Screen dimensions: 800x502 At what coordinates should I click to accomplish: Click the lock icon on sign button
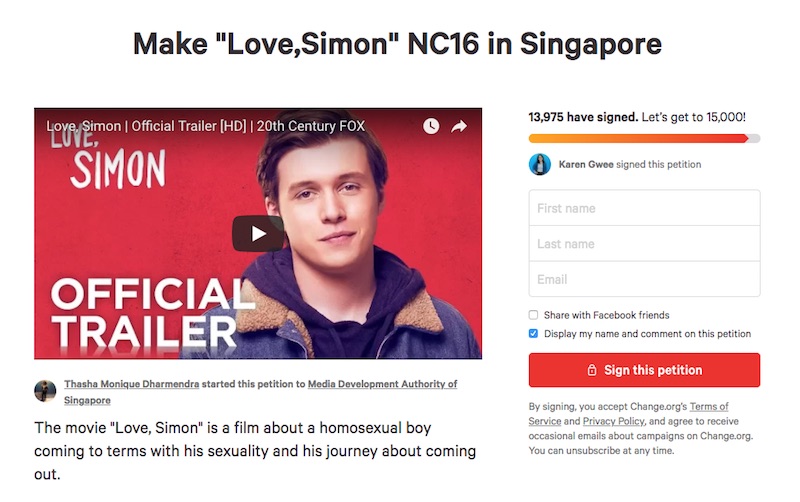(x=591, y=370)
